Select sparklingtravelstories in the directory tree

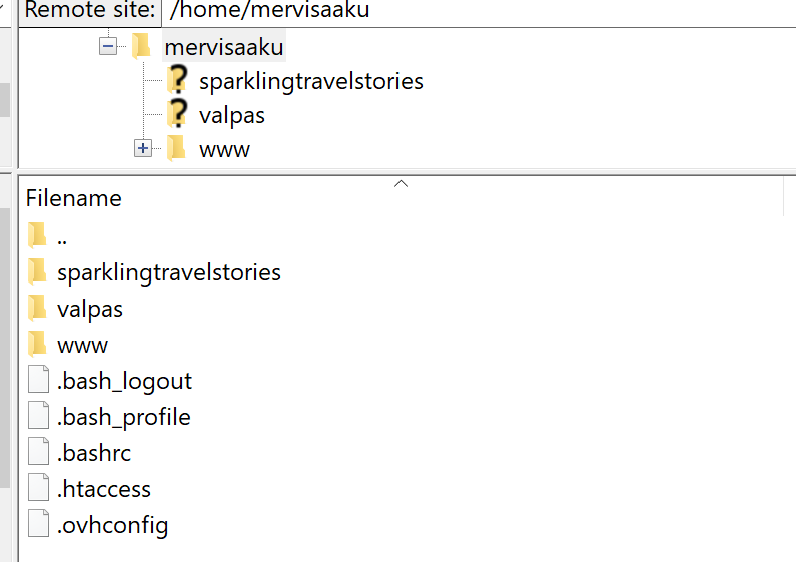[311, 81]
